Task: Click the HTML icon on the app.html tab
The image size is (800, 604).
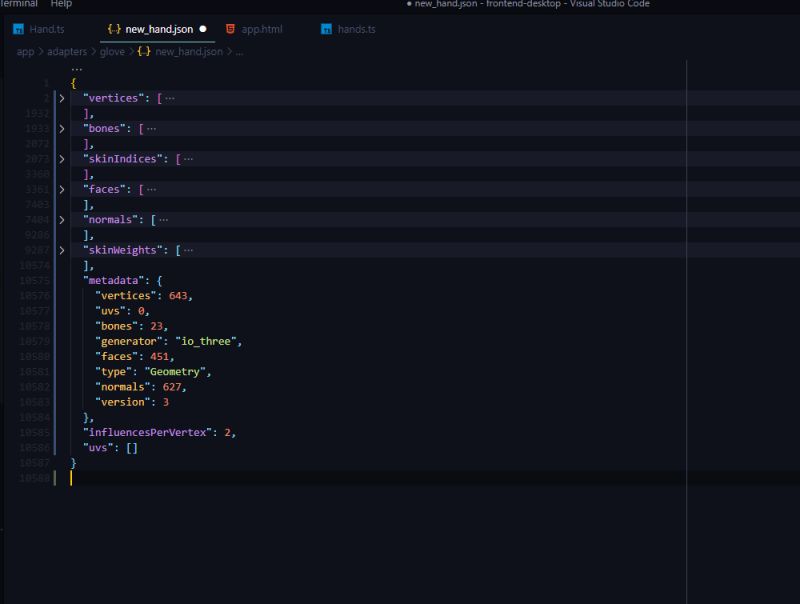Action: tap(231, 30)
